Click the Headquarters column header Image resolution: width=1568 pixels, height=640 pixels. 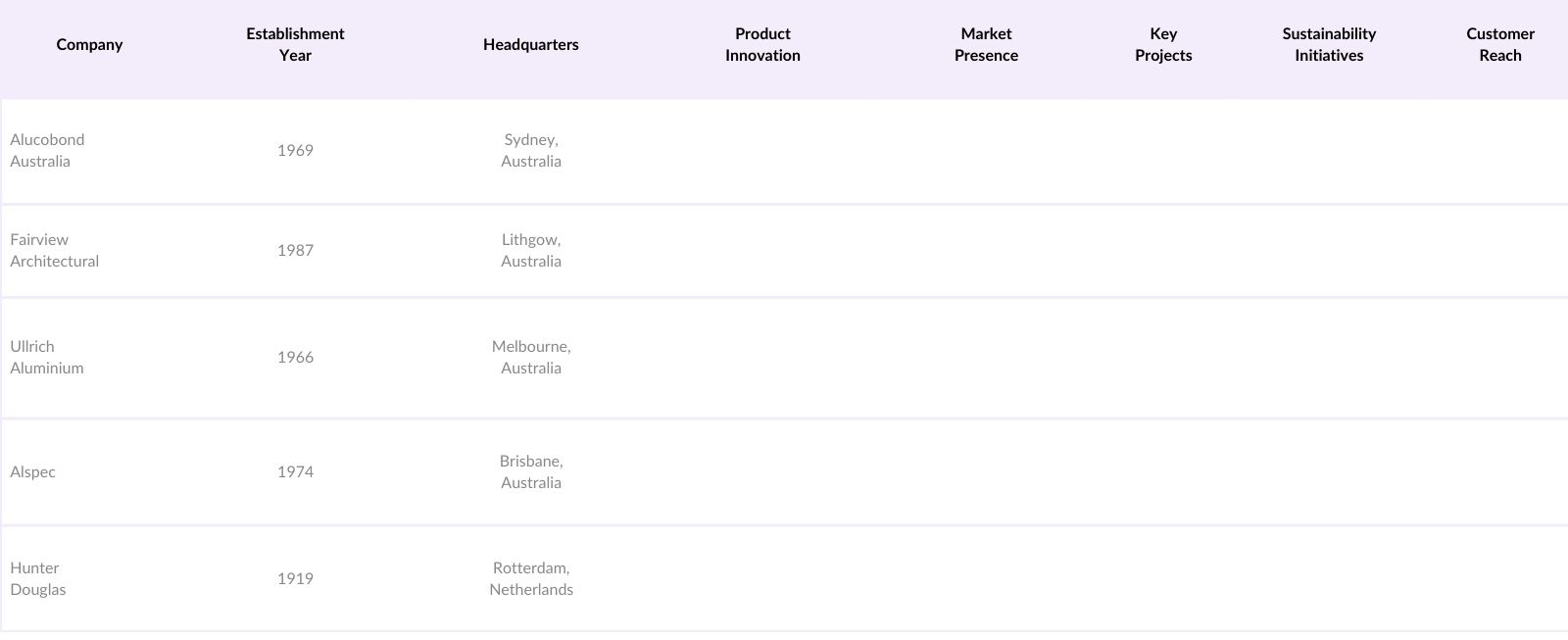[531, 44]
